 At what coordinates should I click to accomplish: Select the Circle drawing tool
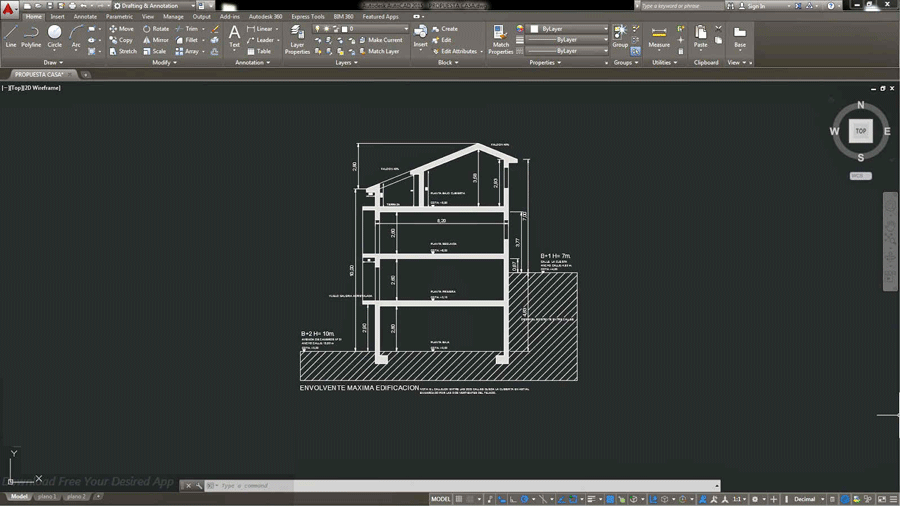point(55,36)
